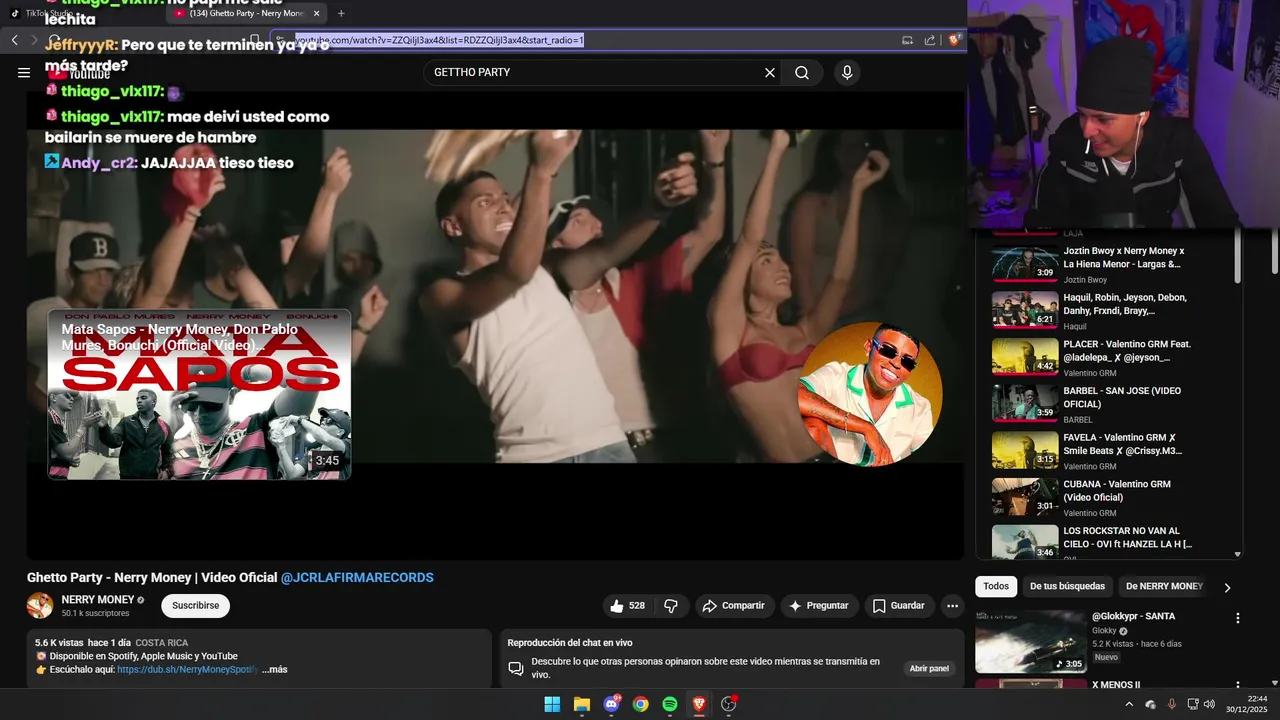Like the video with thumbs-up 528
This screenshot has width=1280, height=720.
click(x=628, y=606)
